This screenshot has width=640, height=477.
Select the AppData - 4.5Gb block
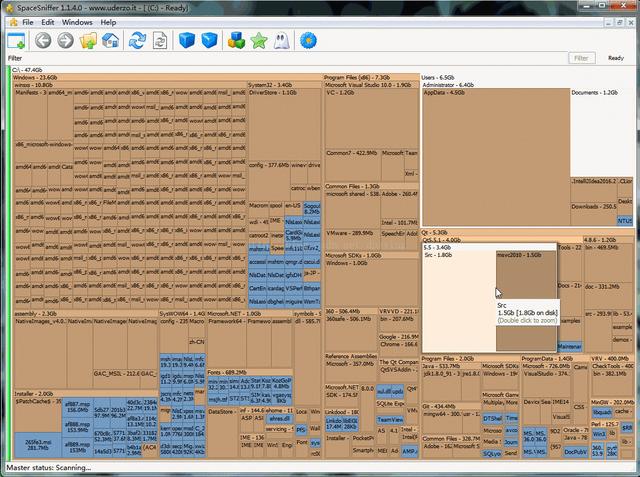pyautogui.click(x=496, y=157)
